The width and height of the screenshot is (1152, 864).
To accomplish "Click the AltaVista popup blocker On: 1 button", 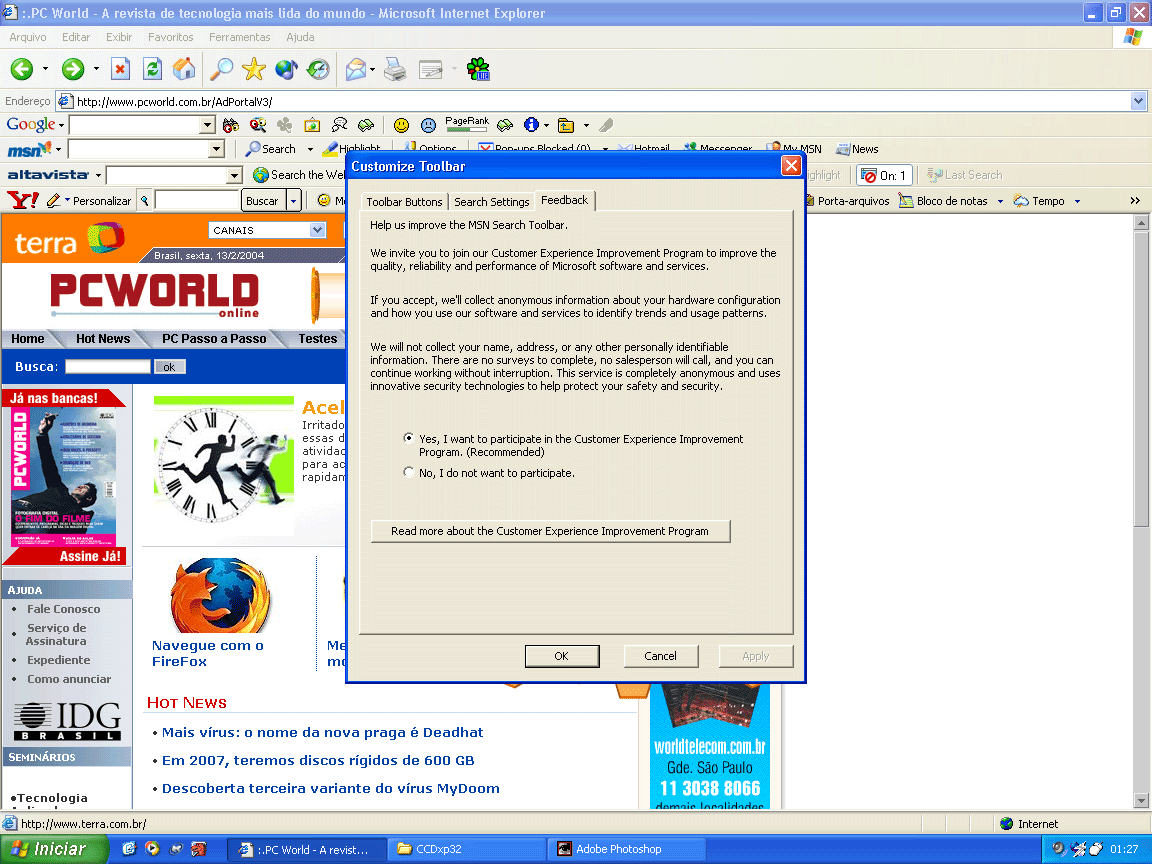I will pyautogui.click(x=885, y=176).
